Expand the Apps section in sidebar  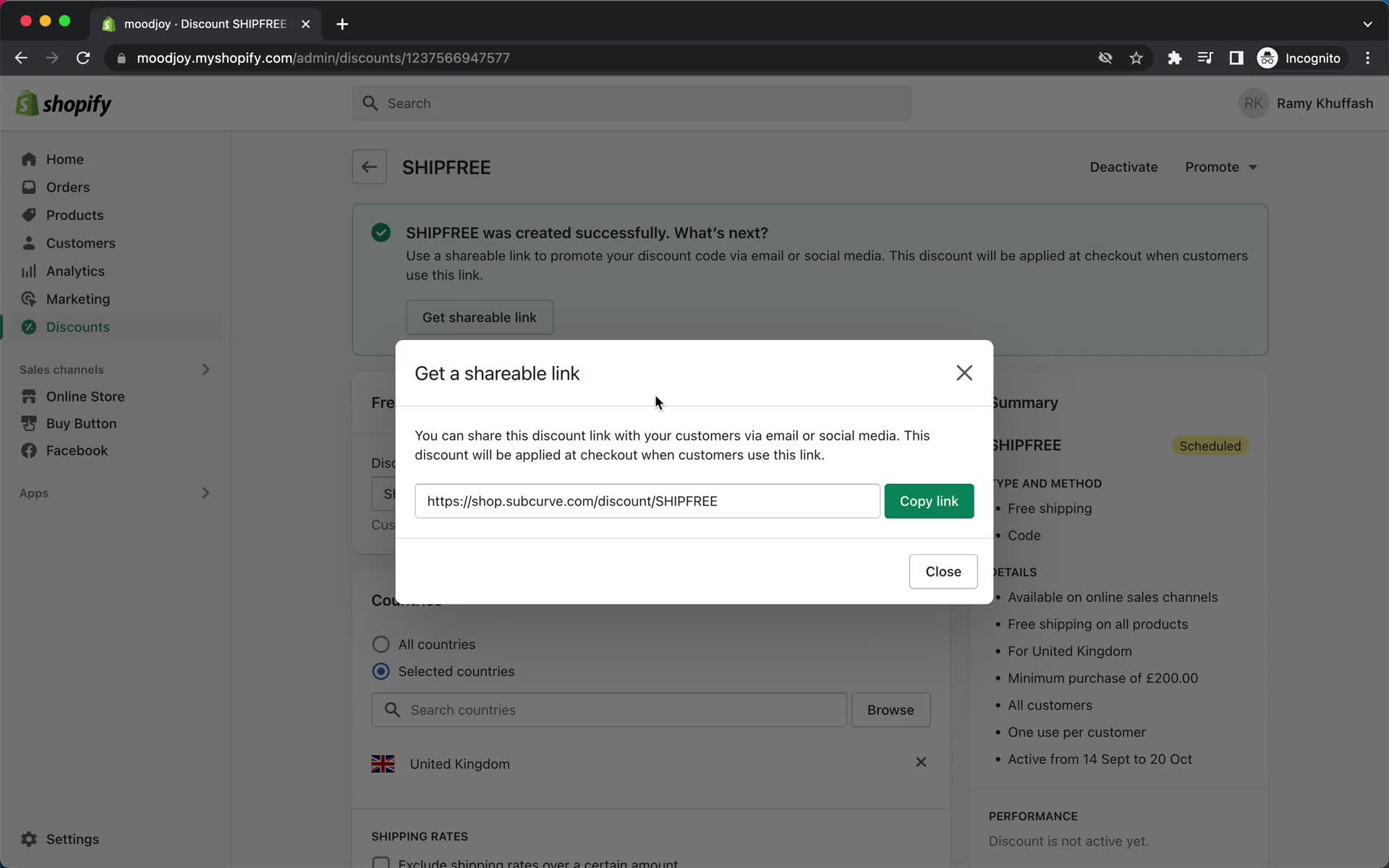(x=207, y=493)
